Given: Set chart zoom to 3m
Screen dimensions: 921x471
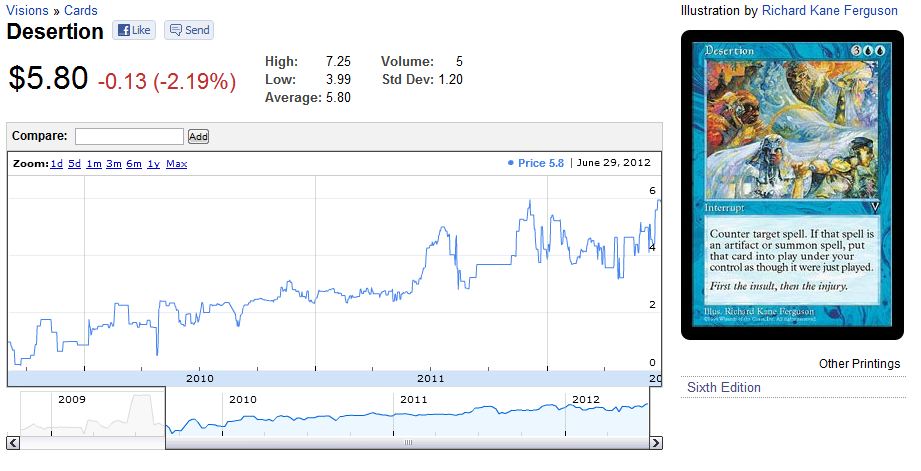Looking at the screenshot, I should [114, 164].
